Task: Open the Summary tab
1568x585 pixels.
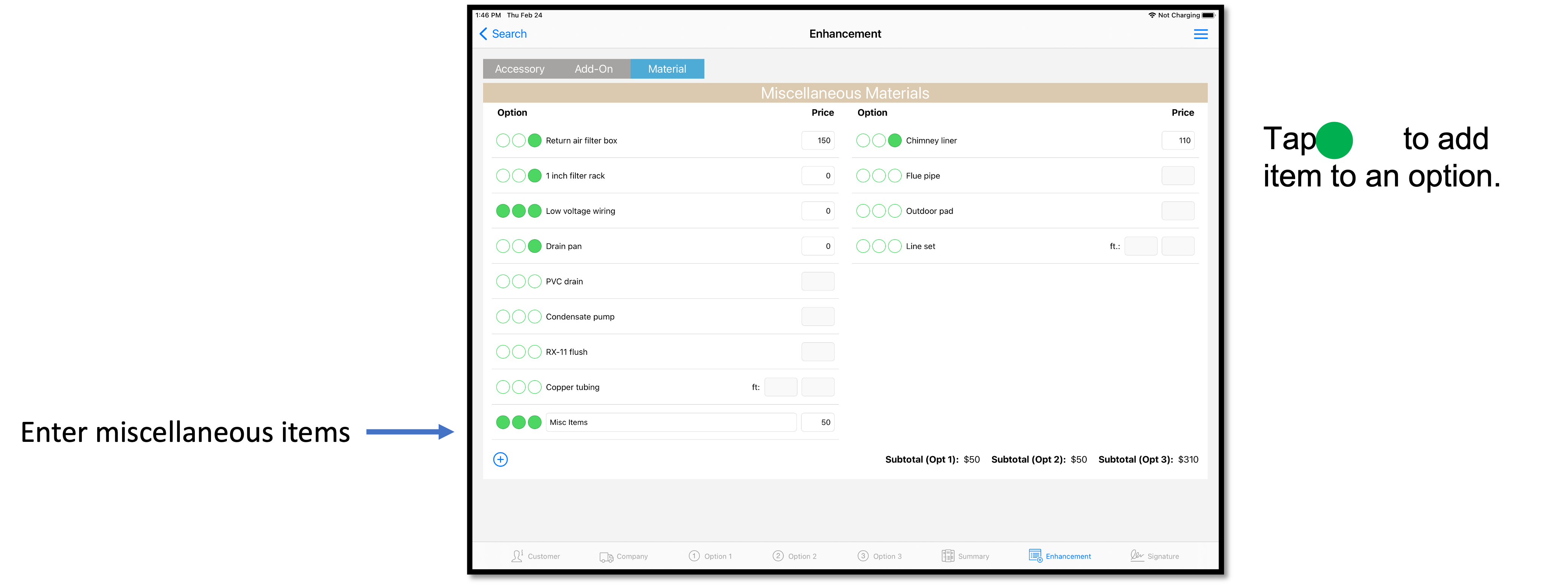Action: [965, 556]
